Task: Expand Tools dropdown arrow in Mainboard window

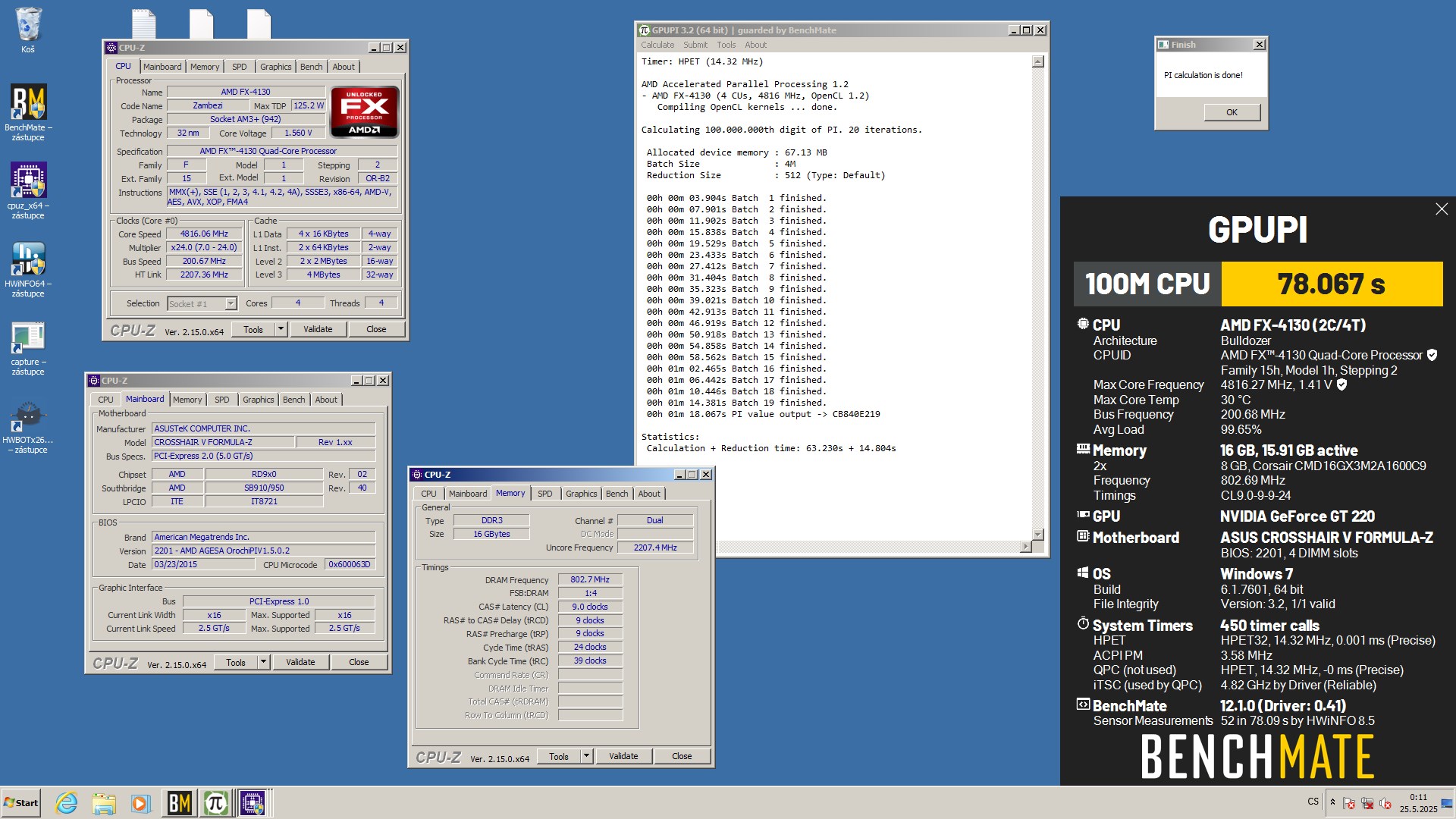Action: tap(263, 662)
